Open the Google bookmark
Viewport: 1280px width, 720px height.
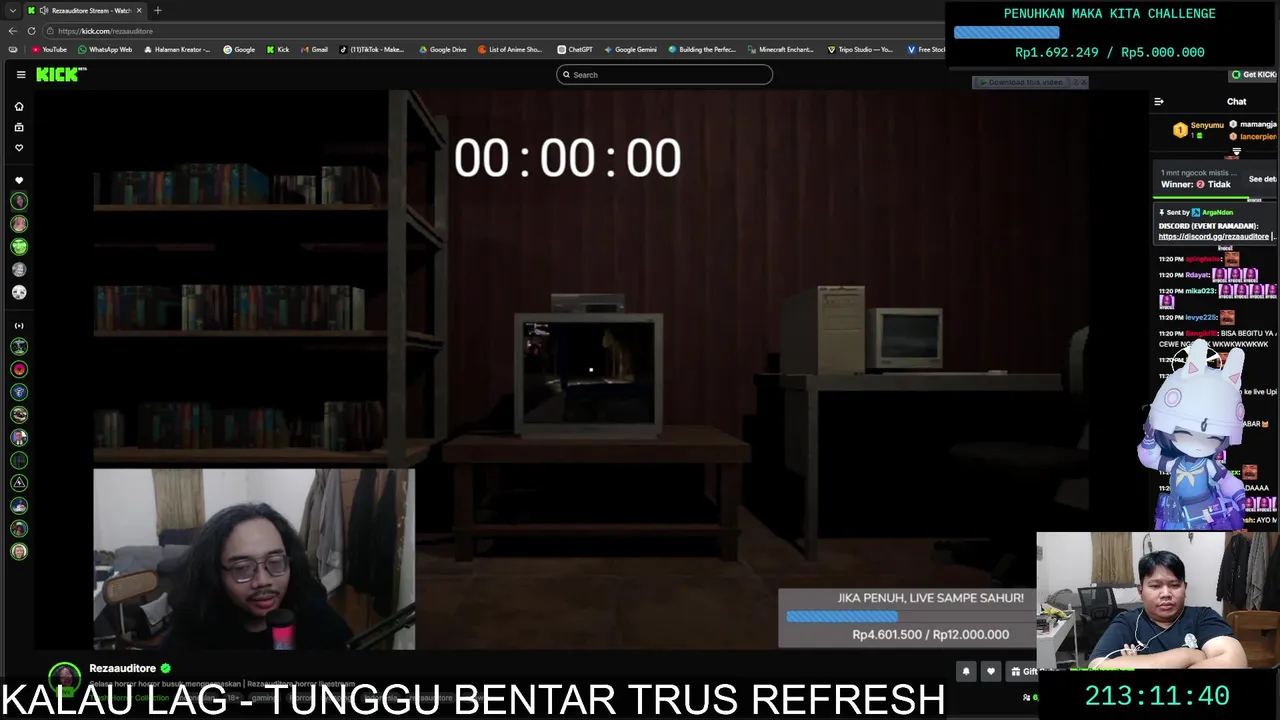click(239, 49)
